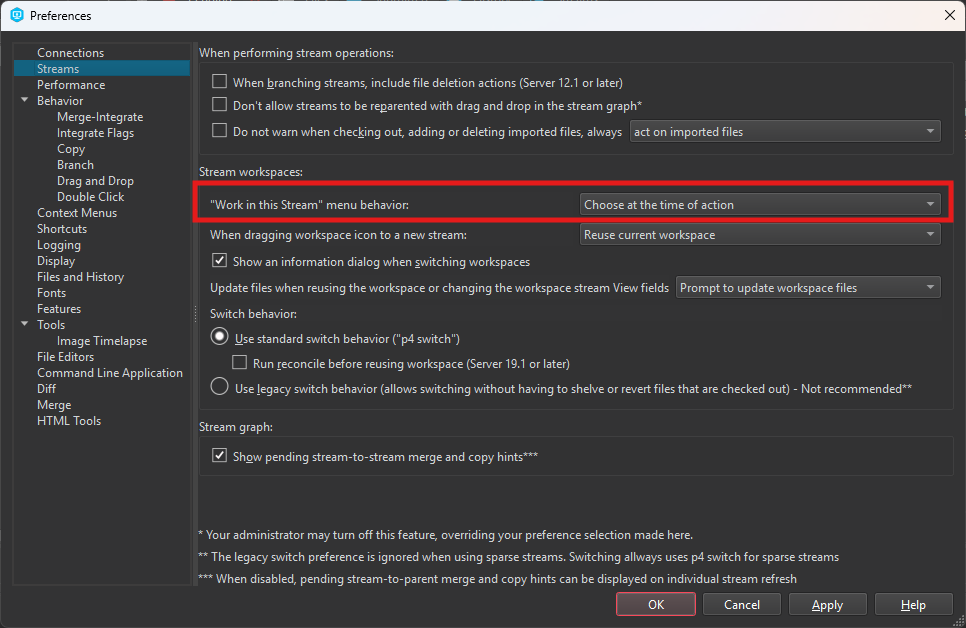The image size is (966, 628).
Task: Click the Apply button
Action: point(827,604)
